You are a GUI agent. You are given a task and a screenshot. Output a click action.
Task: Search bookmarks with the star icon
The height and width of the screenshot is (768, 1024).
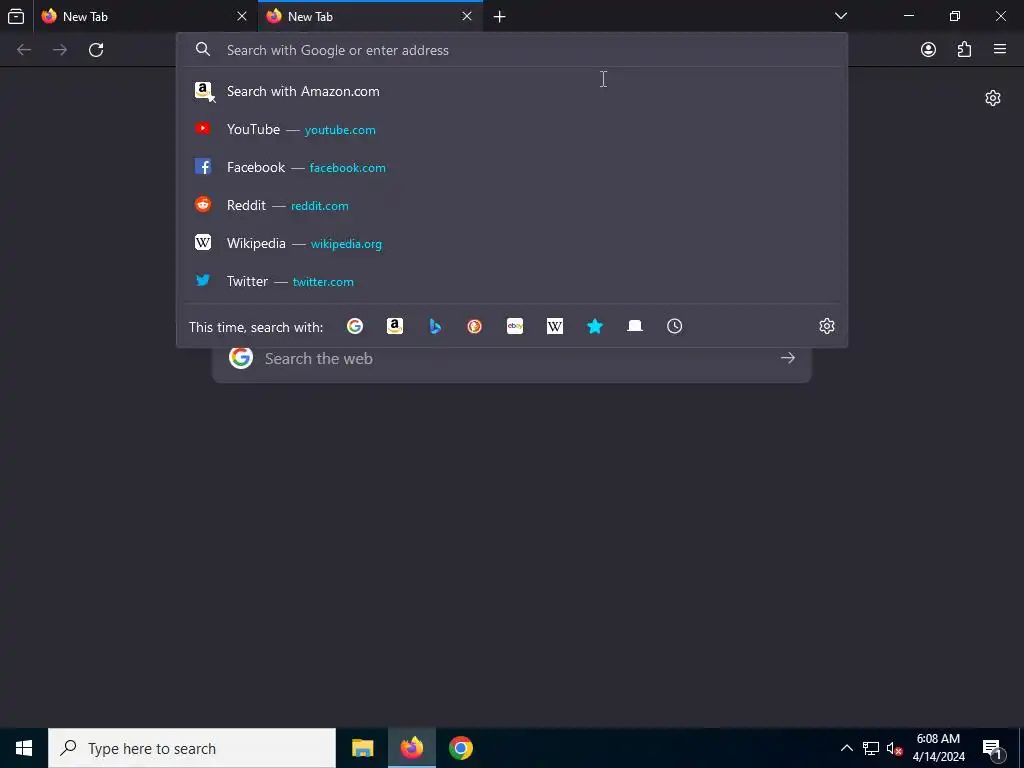pyautogui.click(x=595, y=326)
